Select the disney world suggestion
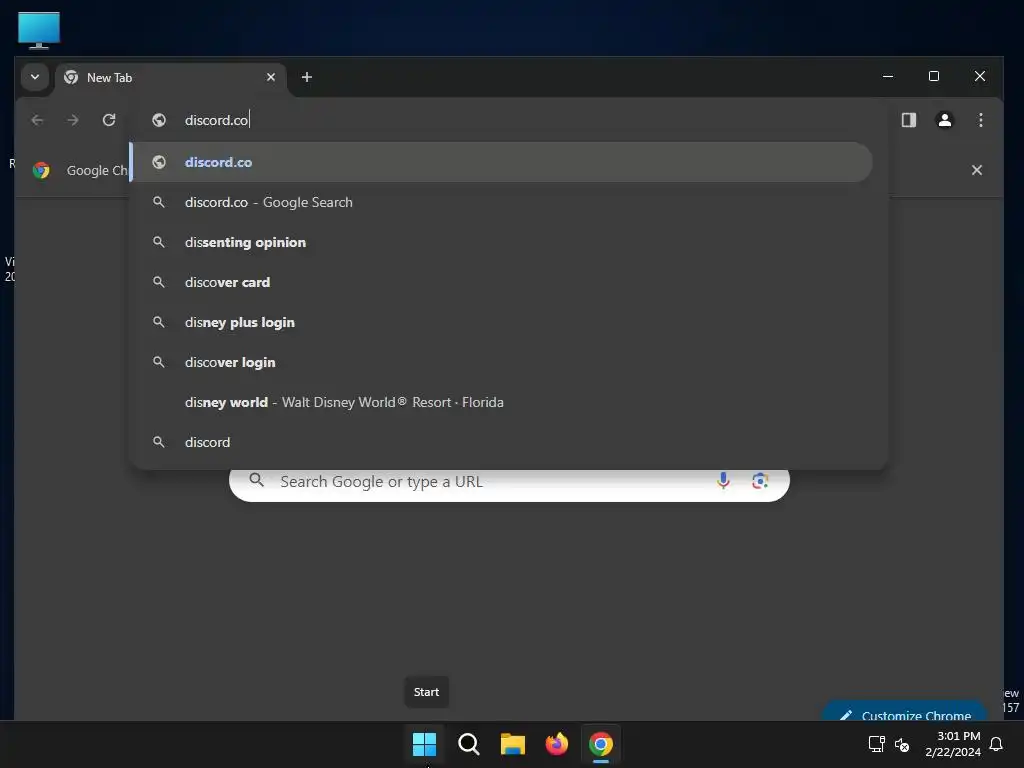This screenshot has width=1024, height=768. click(x=501, y=402)
